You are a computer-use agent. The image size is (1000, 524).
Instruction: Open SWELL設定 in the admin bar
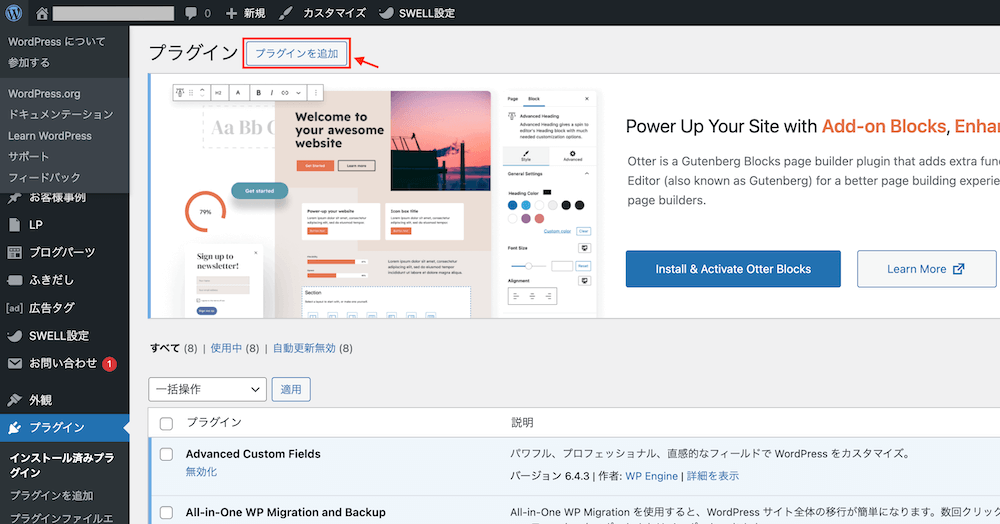pos(416,13)
